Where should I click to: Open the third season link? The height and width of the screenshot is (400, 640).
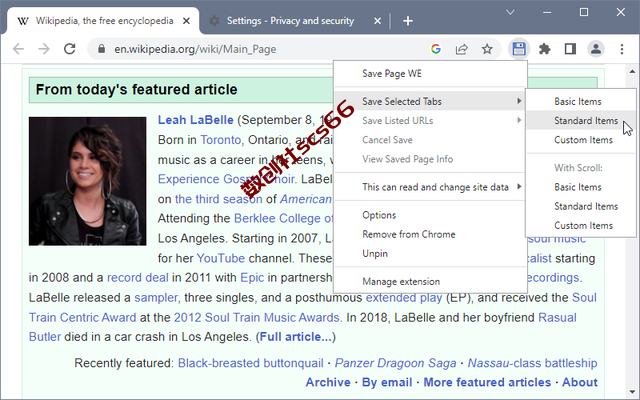coord(219,199)
